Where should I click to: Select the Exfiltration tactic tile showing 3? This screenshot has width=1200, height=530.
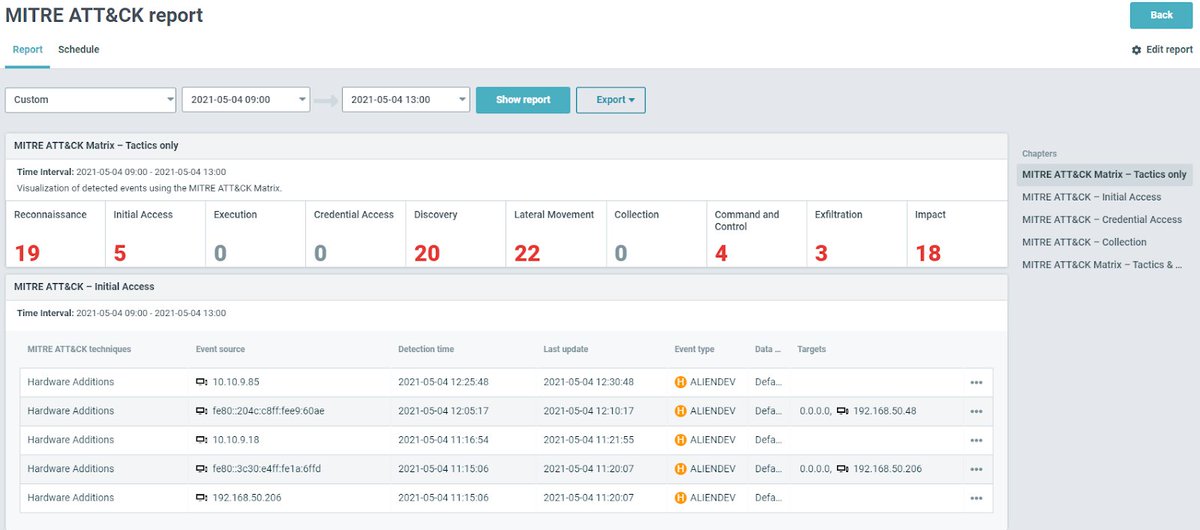pos(856,234)
